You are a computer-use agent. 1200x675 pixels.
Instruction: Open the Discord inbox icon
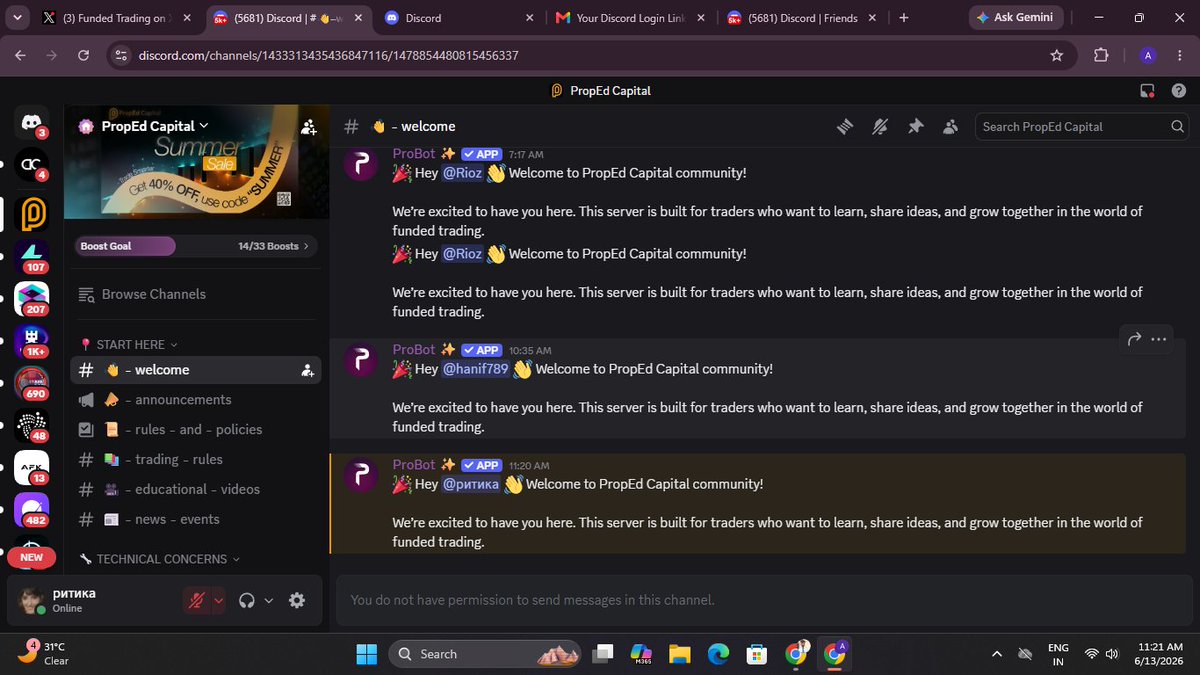pos(1147,91)
